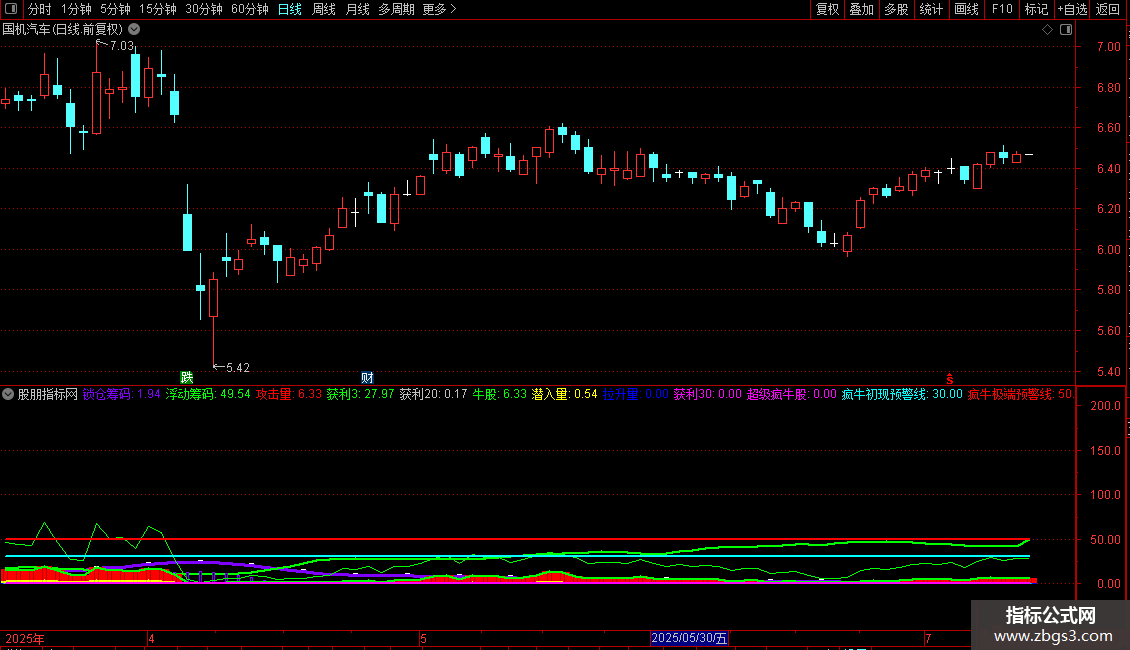The image size is (1130, 650).
Task: Click the 获利30: 0.00 indicator value
Action: [x=708, y=394]
